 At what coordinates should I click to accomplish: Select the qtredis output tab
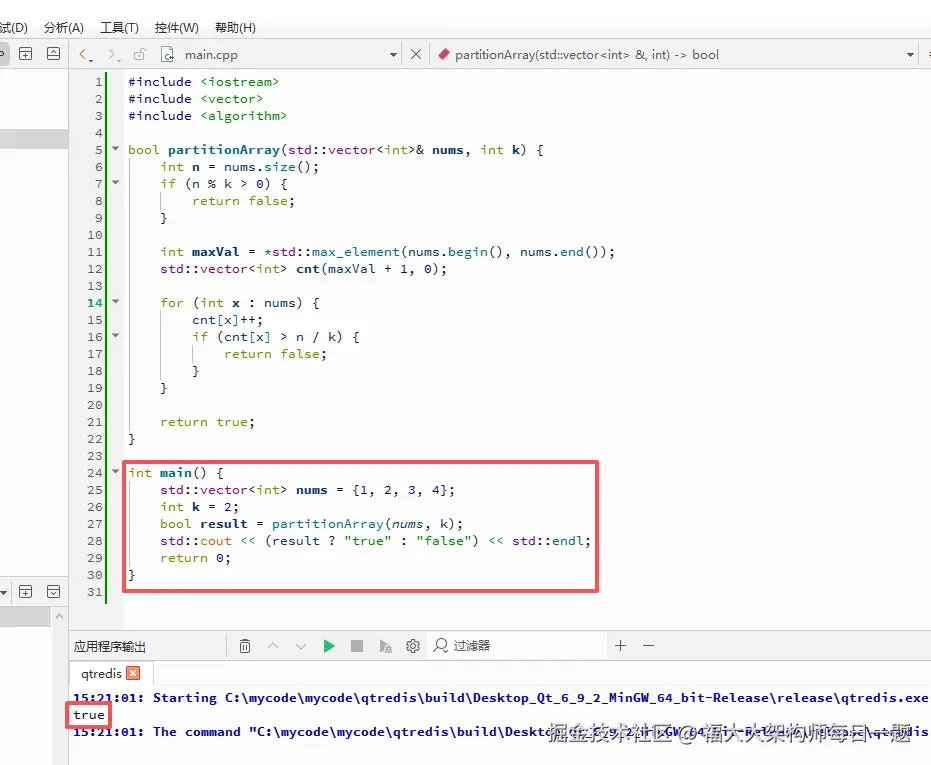coord(102,674)
